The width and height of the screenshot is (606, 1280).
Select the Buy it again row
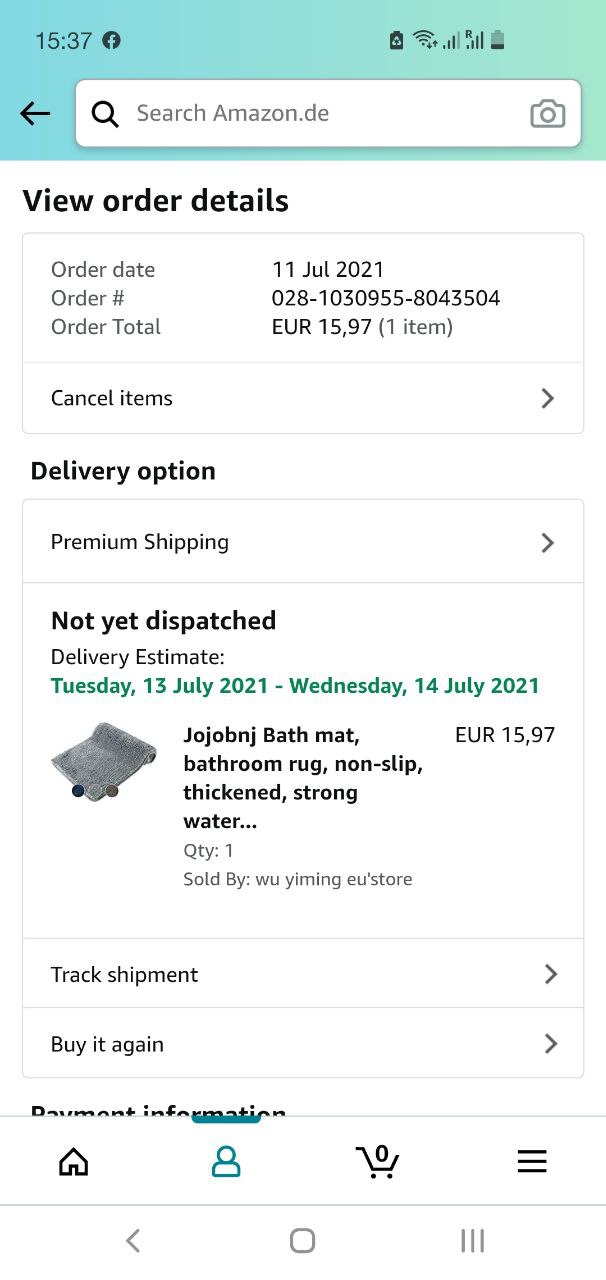tap(302, 1044)
